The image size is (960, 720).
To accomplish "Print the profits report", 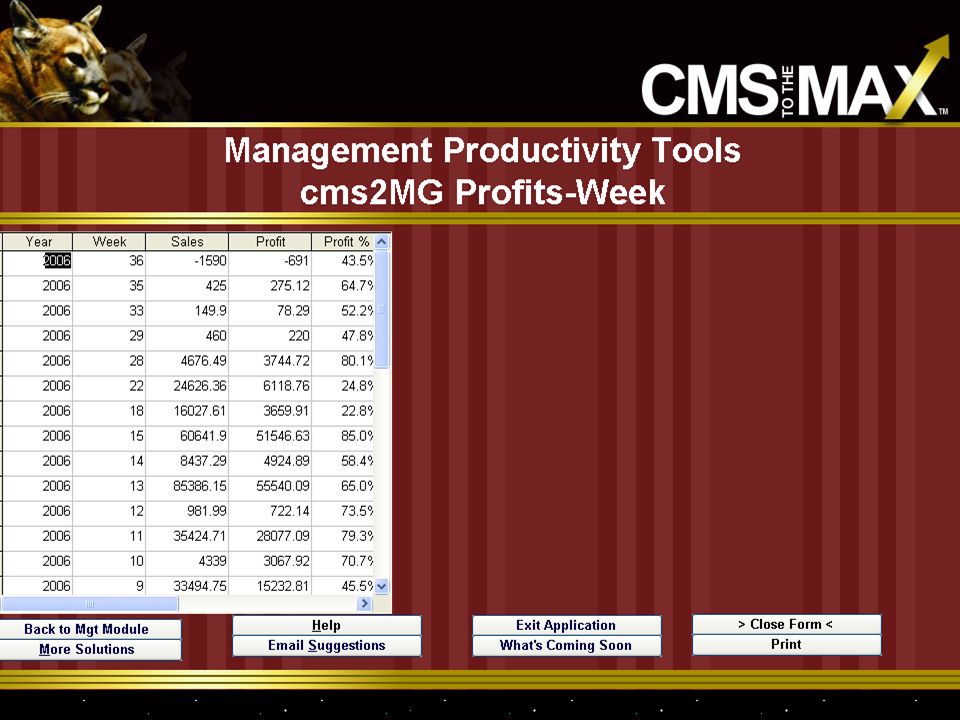I will pos(787,644).
